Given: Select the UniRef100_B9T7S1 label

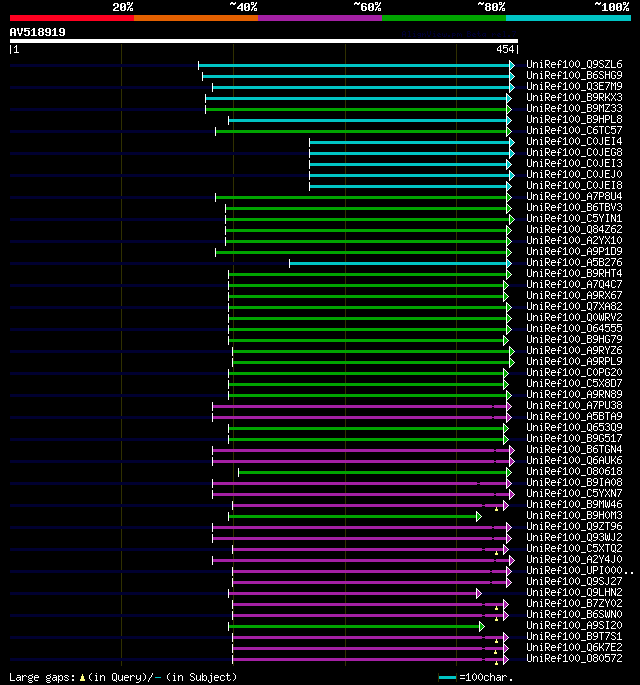Looking at the screenshot, I should point(574,637).
